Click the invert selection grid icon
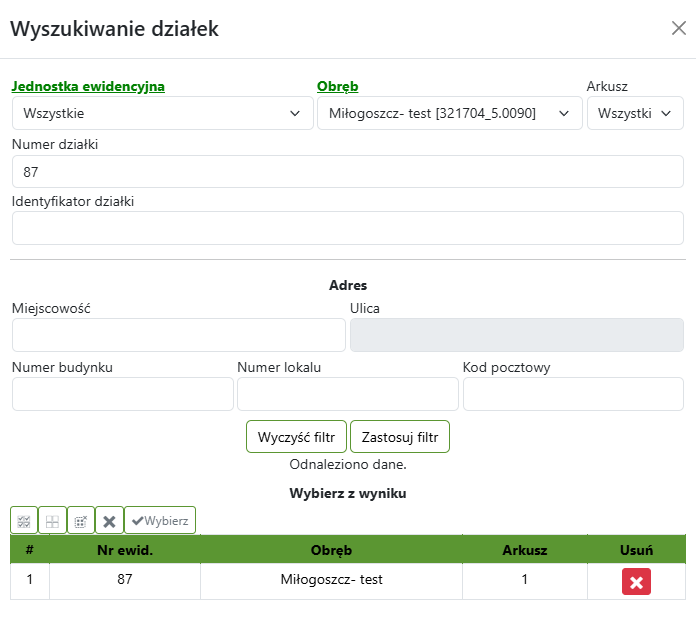The image size is (696, 621). [81, 520]
